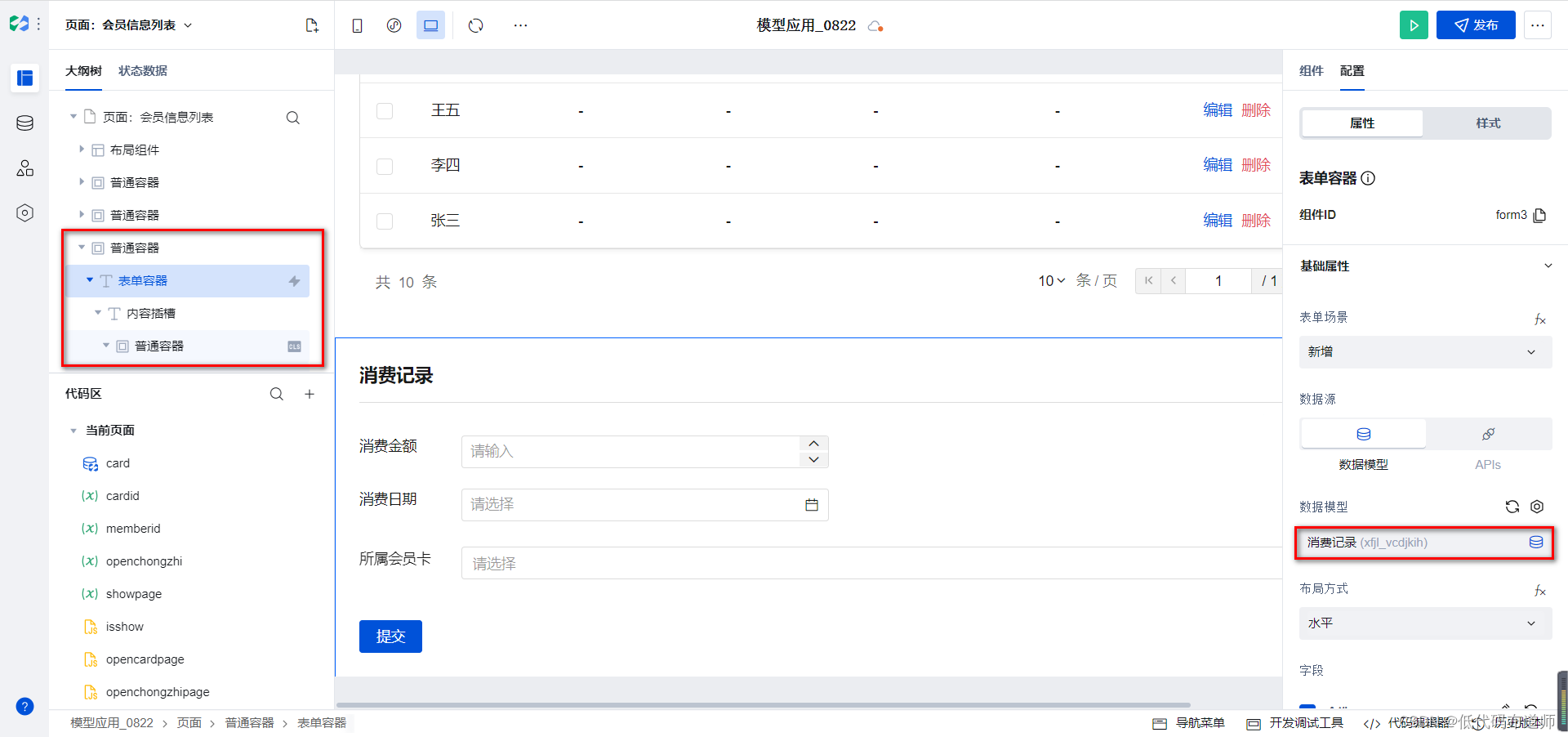Click the lightning event icon on 表单容器

[294, 281]
